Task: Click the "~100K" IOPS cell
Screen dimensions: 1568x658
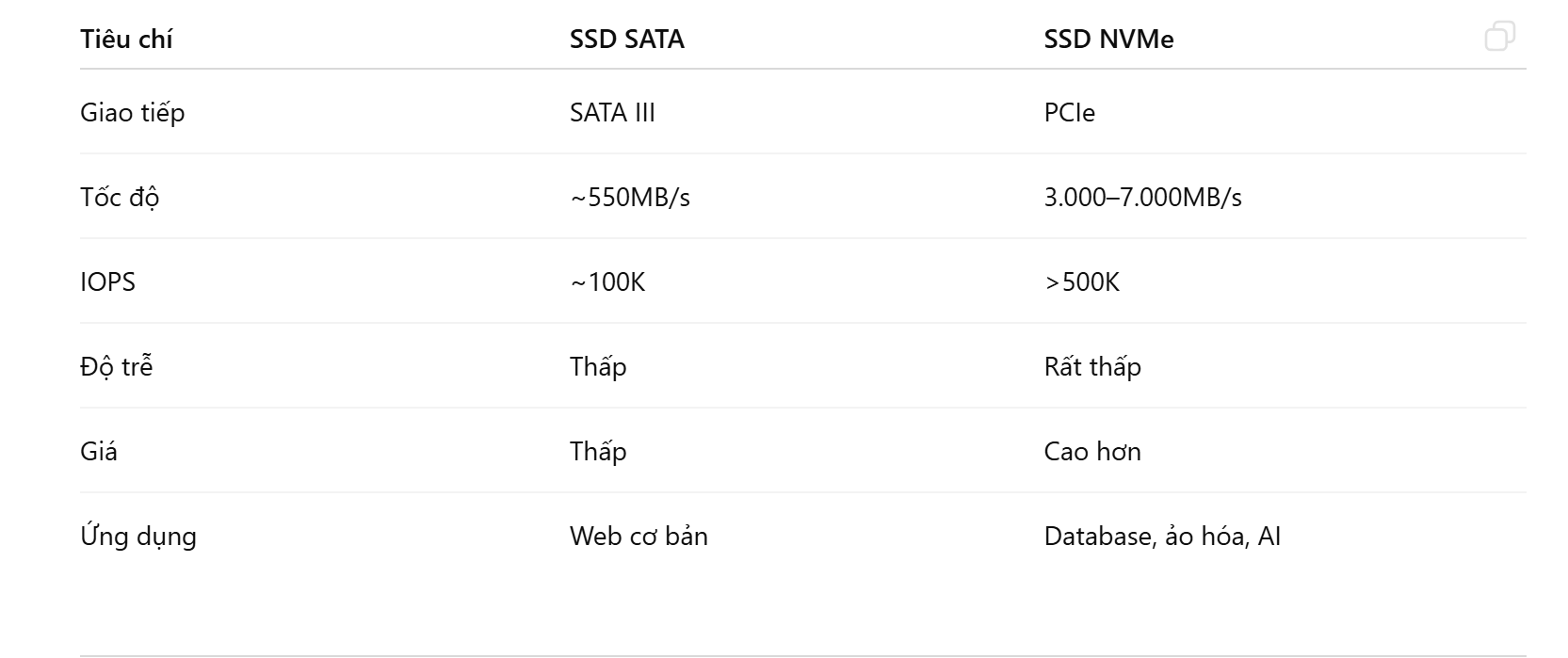Action: (x=607, y=282)
